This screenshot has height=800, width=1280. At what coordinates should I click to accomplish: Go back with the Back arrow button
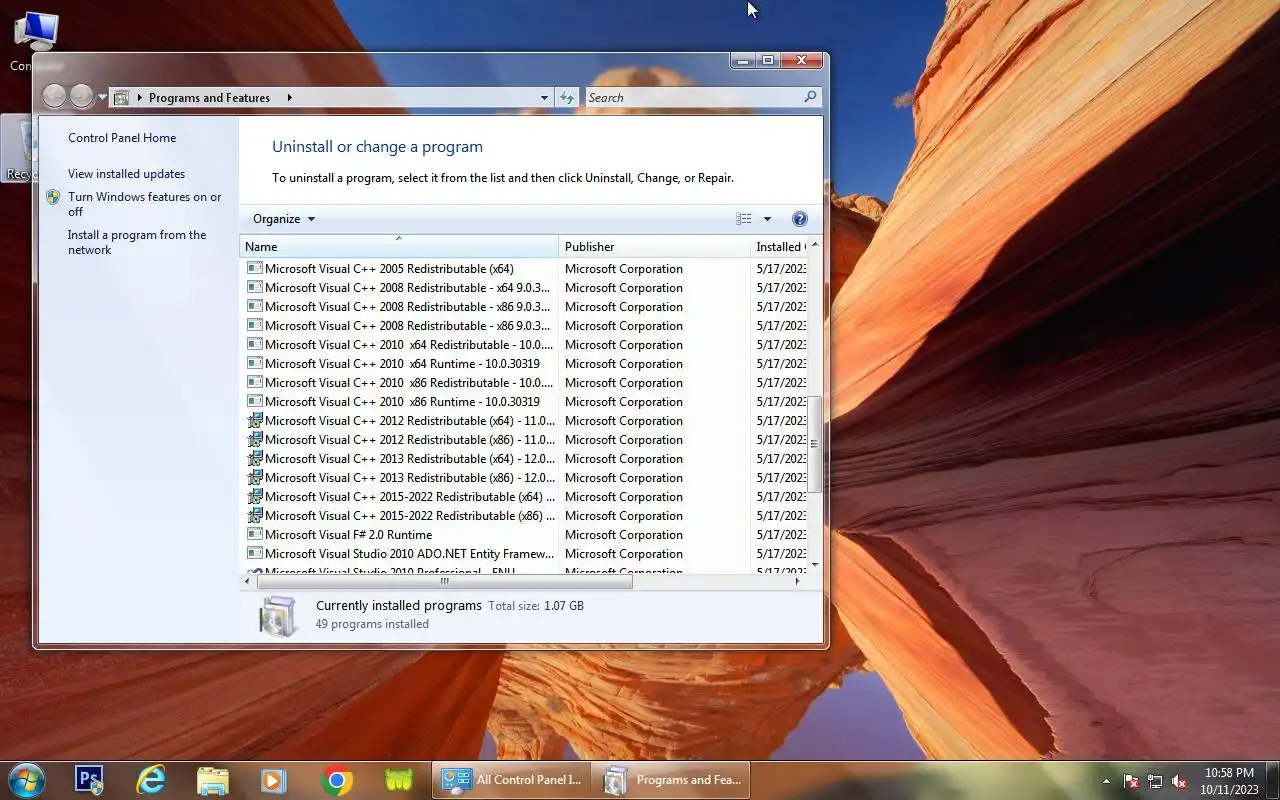pyautogui.click(x=54, y=96)
